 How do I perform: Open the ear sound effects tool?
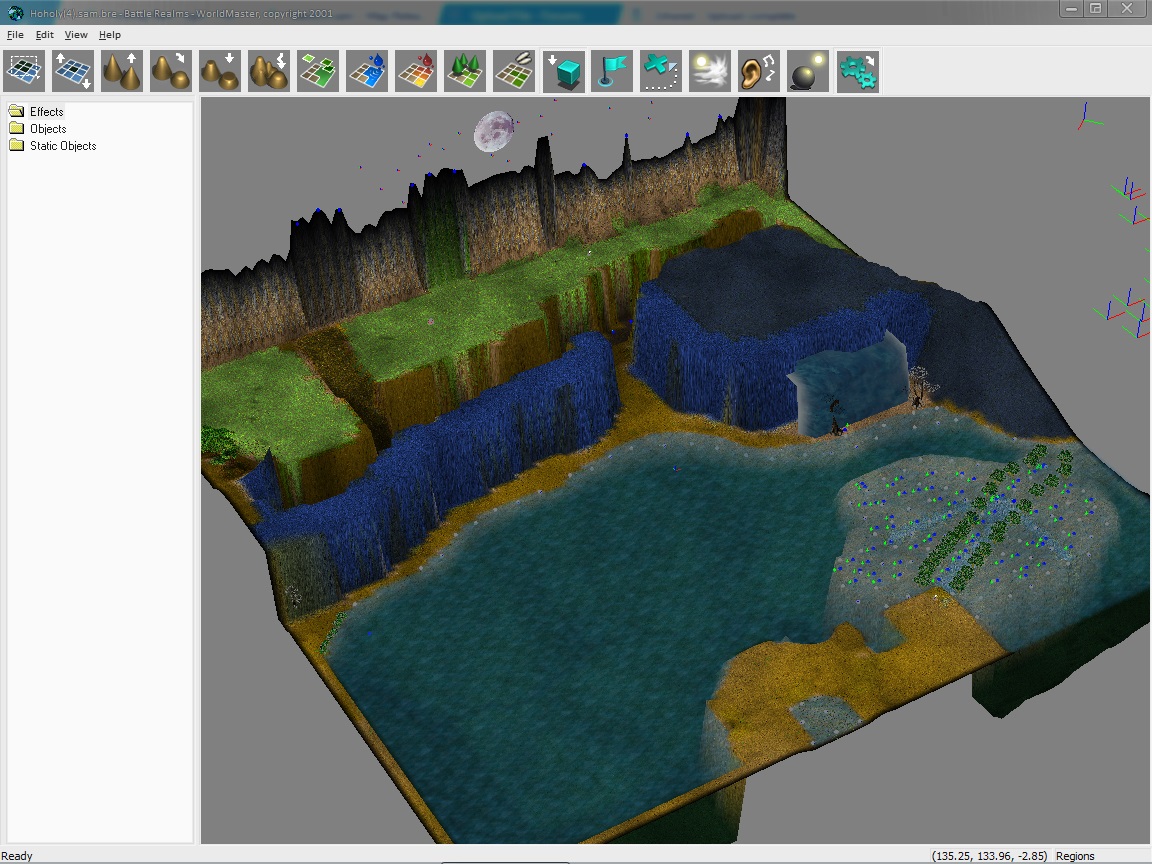point(759,72)
